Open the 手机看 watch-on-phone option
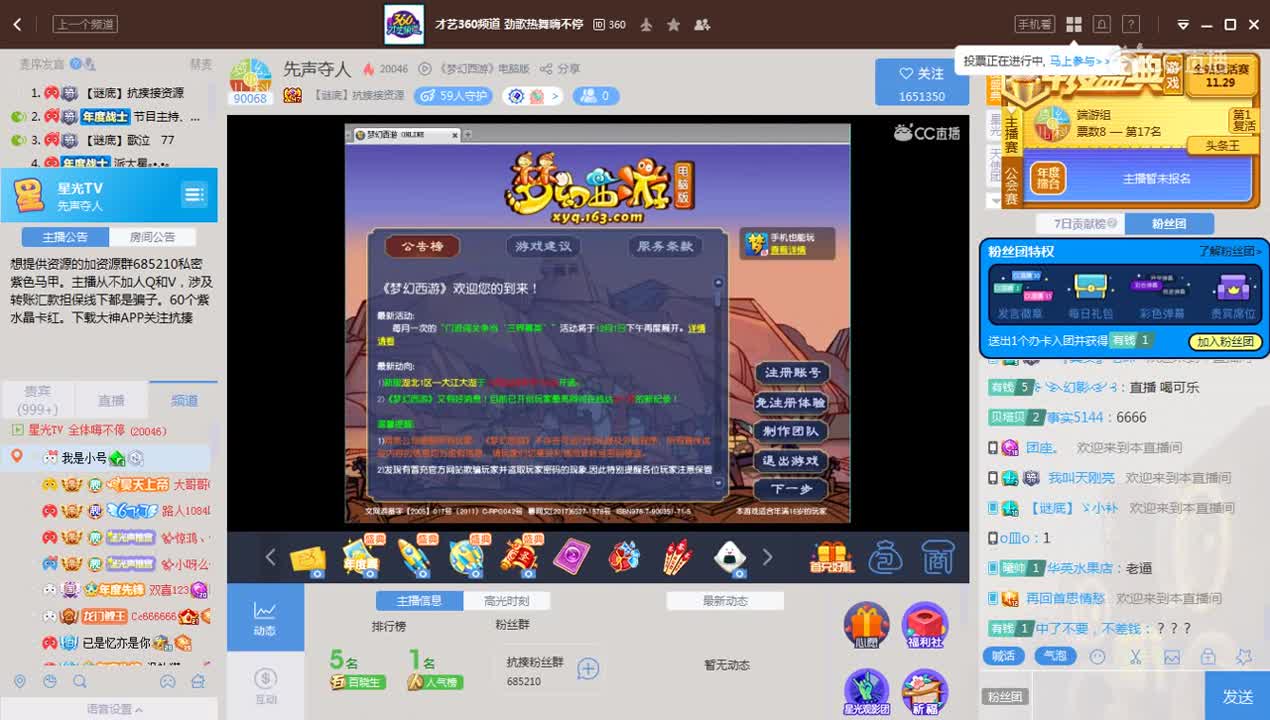The width and height of the screenshot is (1270, 720). (1034, 24)
